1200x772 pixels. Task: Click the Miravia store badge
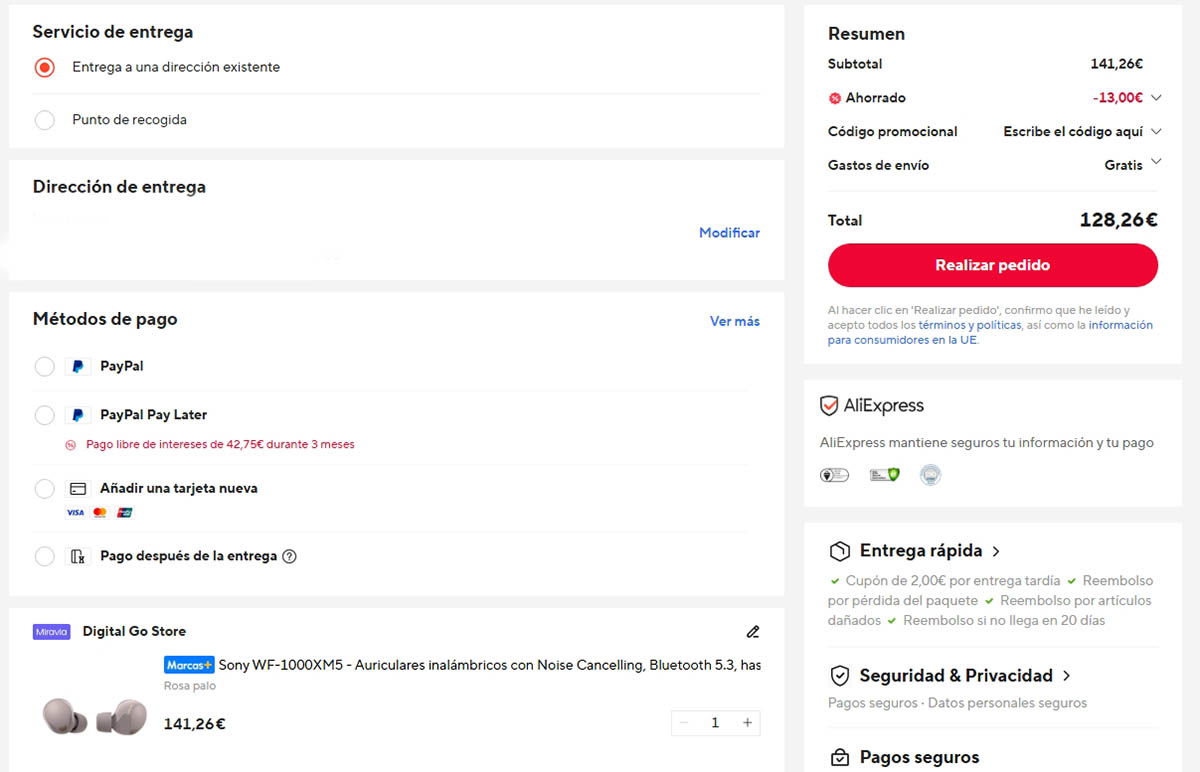pos(52,632)
